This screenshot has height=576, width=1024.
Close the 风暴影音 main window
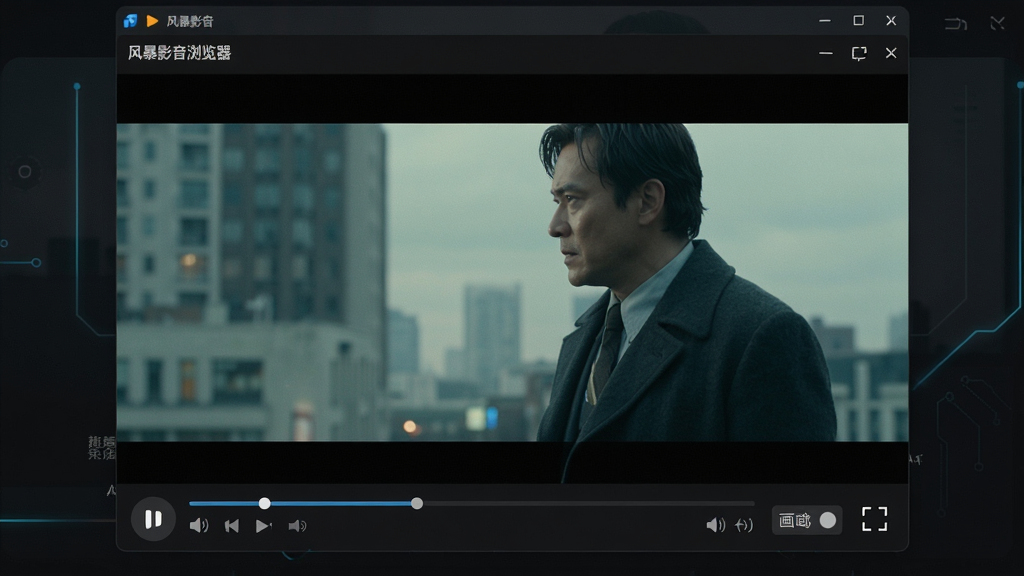891,20
